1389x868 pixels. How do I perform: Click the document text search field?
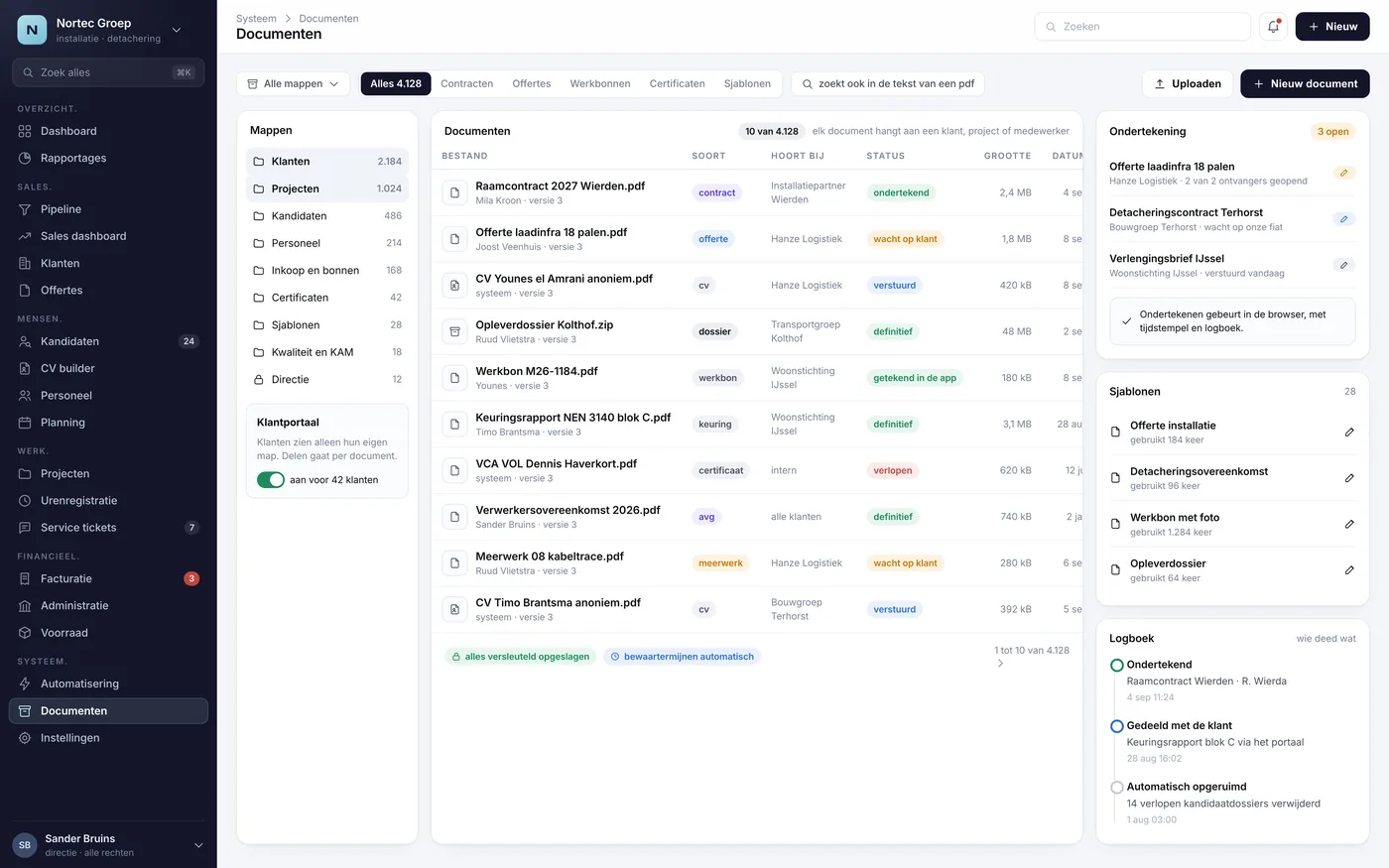point(888,84)
